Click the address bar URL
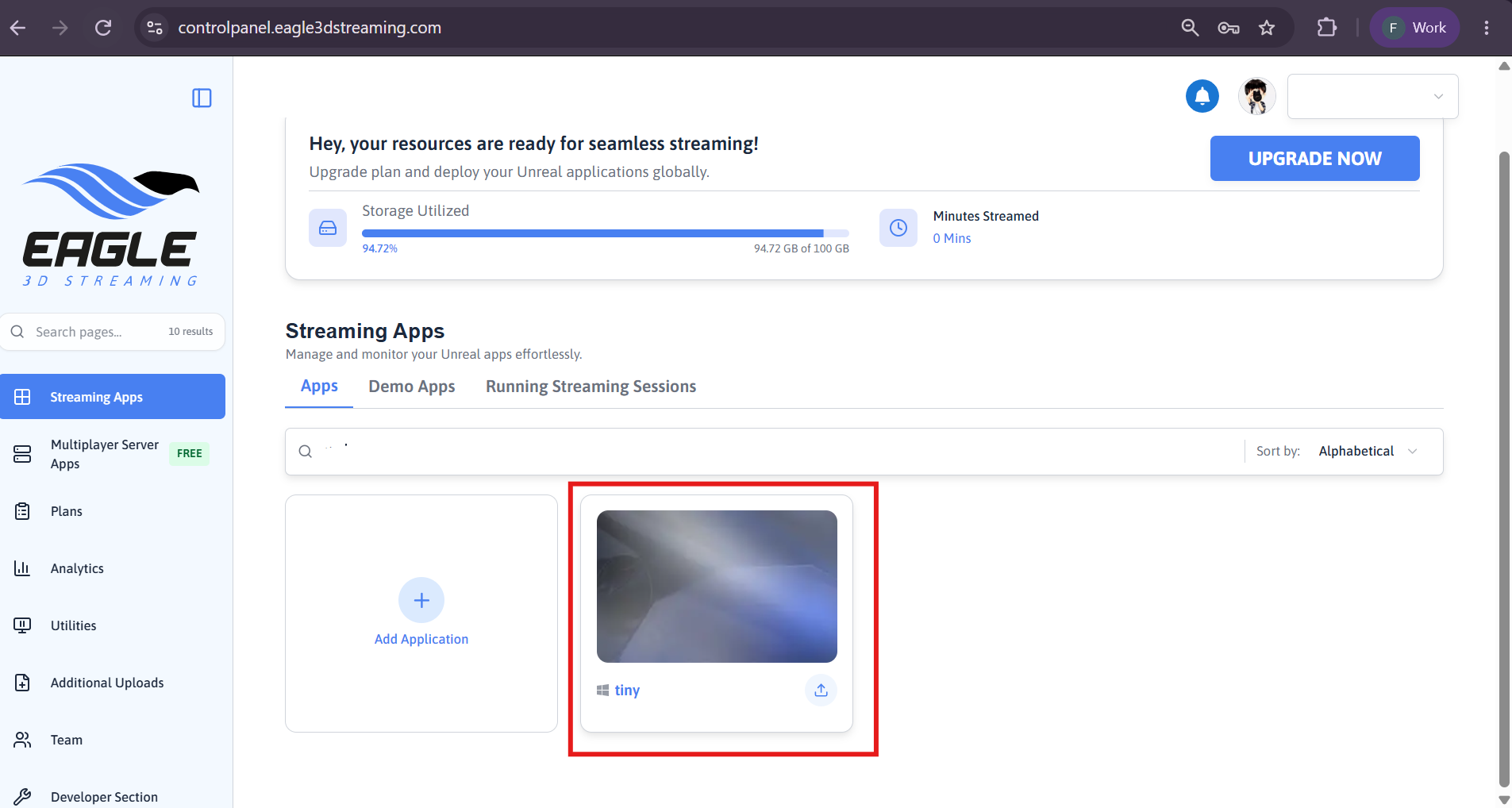The image size is (1512, 808). coord(310,28)
